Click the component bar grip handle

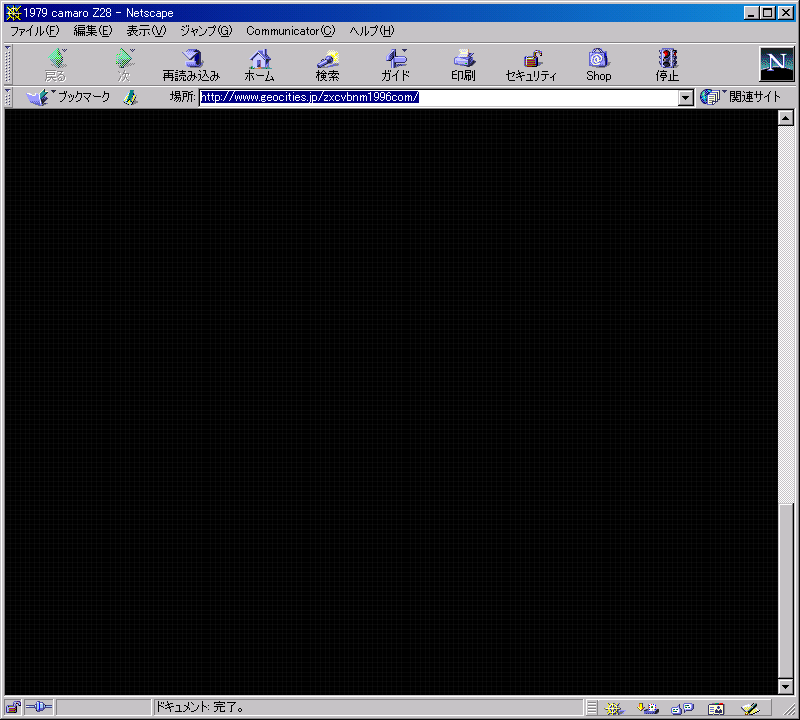(591, 708)
